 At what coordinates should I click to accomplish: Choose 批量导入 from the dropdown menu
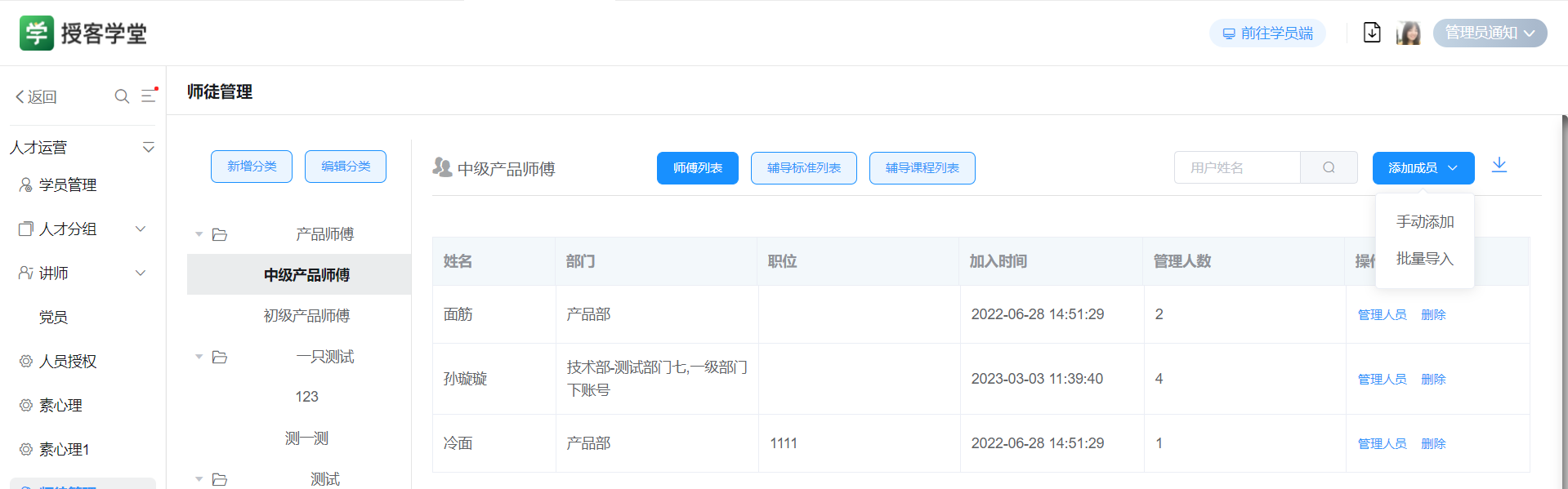[x=1424, y=259]
